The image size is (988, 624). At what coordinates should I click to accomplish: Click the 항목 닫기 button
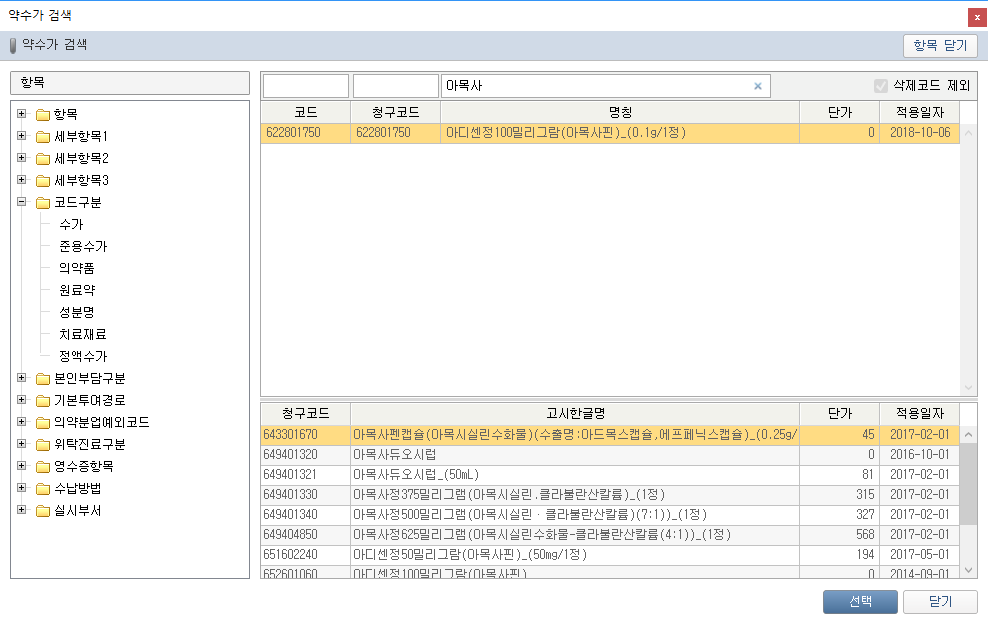tap(940, 46)
